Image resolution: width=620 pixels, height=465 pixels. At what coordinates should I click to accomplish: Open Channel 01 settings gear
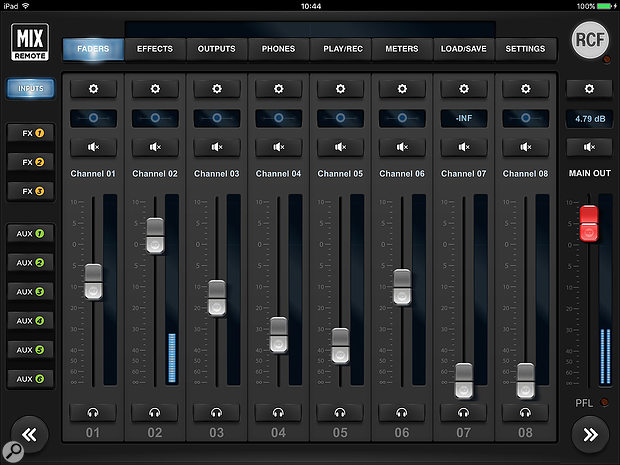[x=93, y=89]
